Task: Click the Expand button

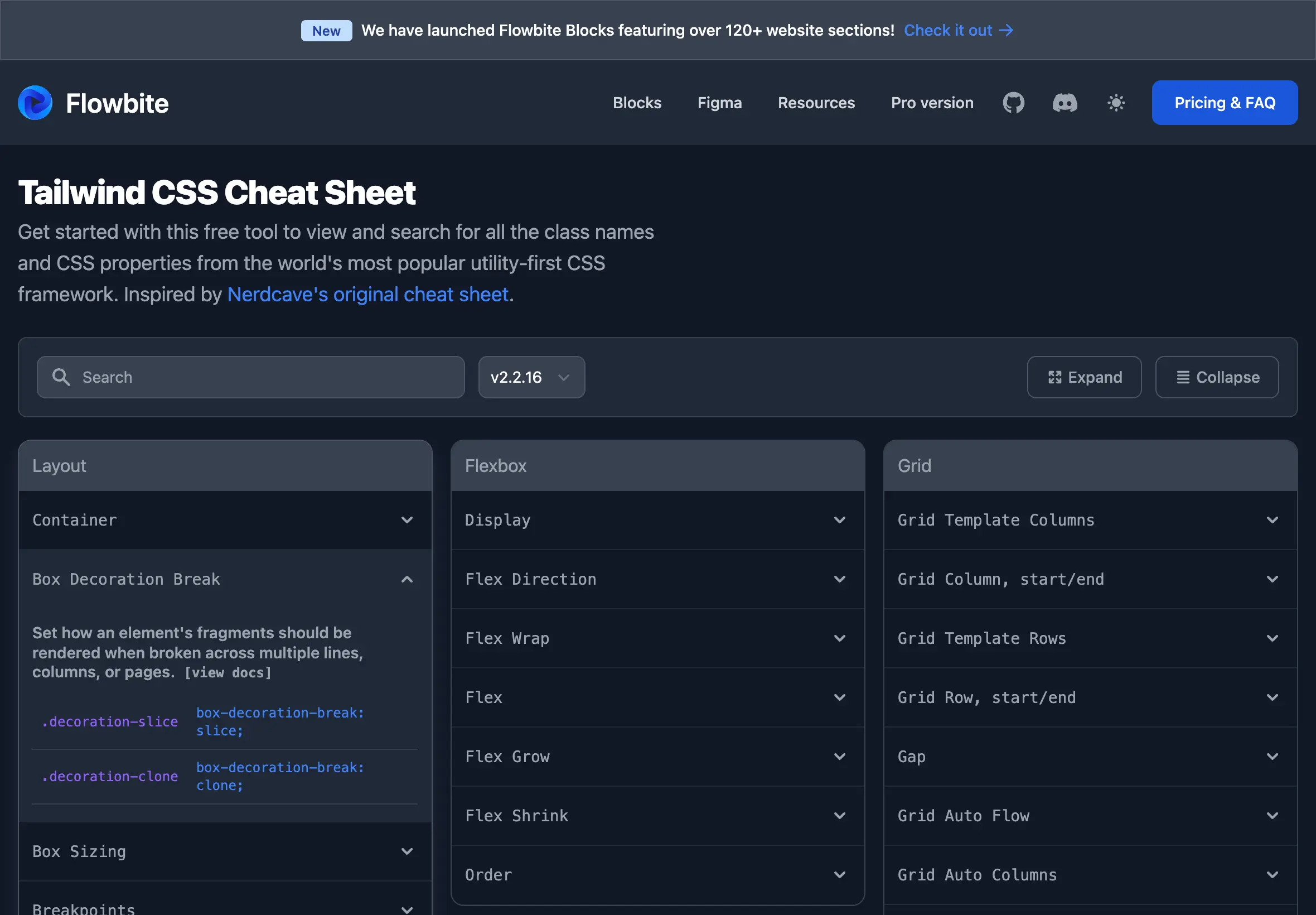Action: [x=1084, y=377]
